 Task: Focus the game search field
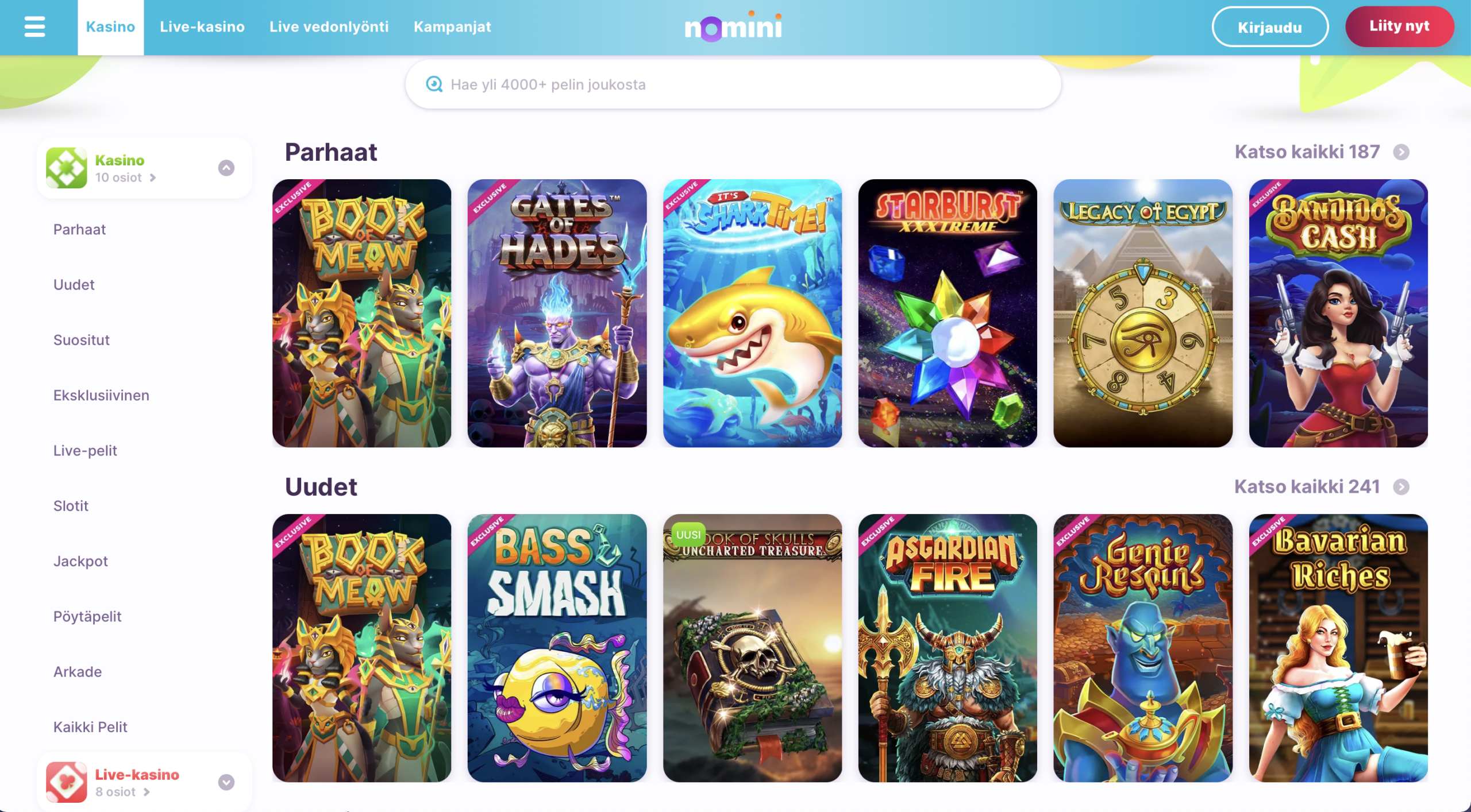point(733,84)
